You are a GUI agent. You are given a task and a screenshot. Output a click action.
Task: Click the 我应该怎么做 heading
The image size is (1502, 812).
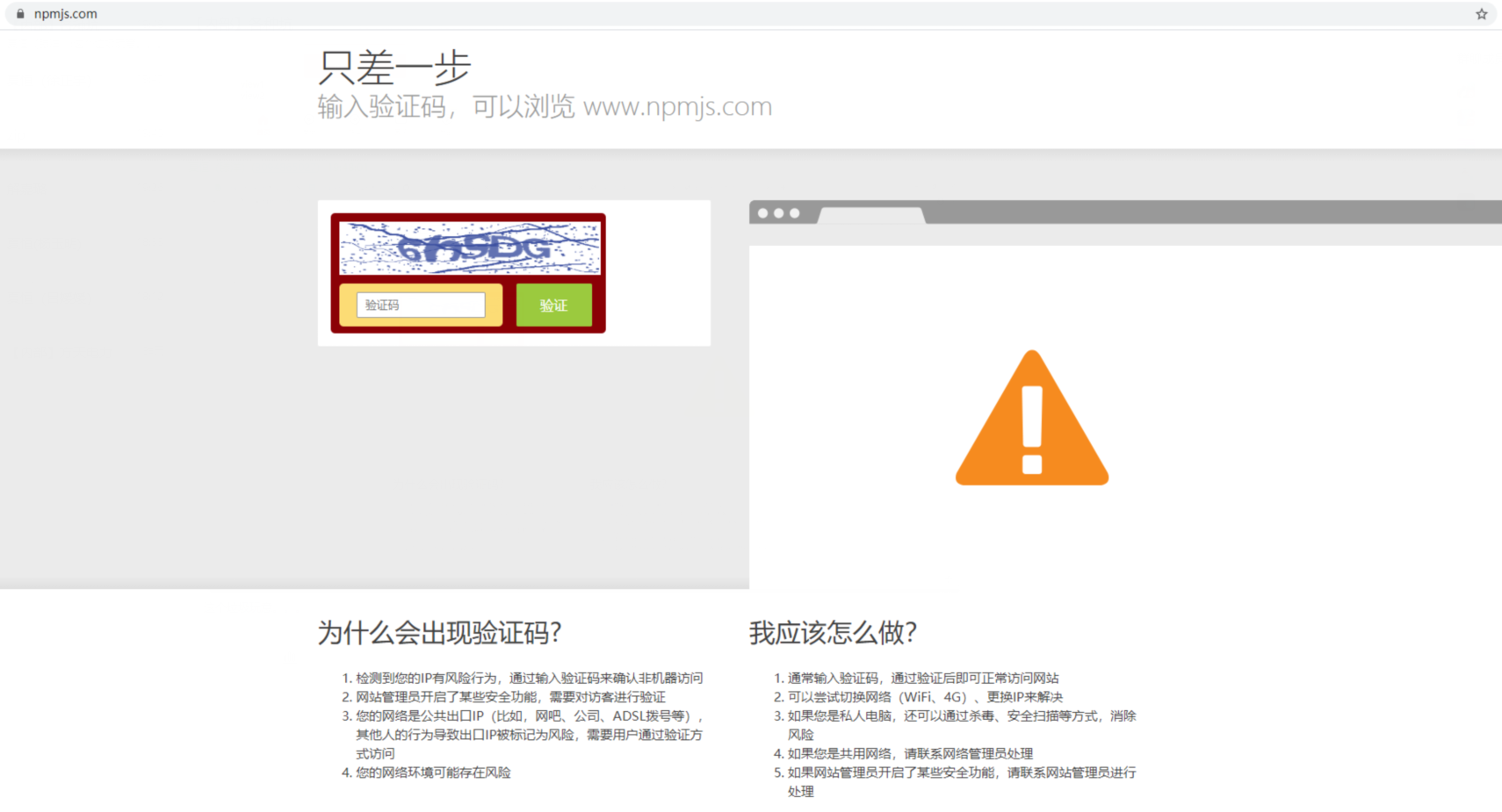pos(831,633)
